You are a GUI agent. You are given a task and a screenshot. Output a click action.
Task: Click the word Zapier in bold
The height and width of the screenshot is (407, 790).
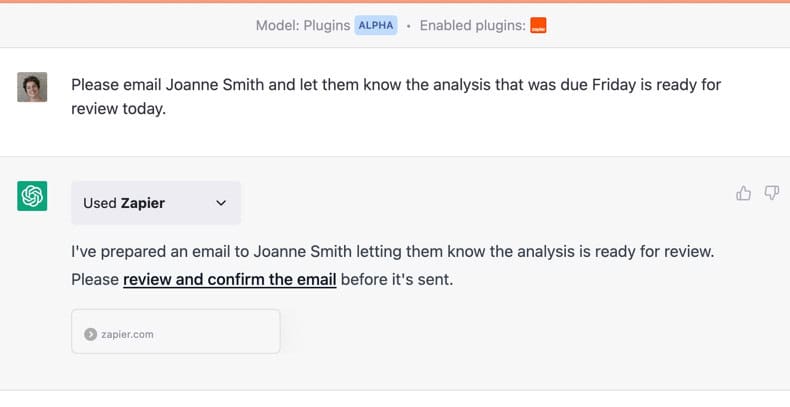pyautogui.click(x=143, y=203)
